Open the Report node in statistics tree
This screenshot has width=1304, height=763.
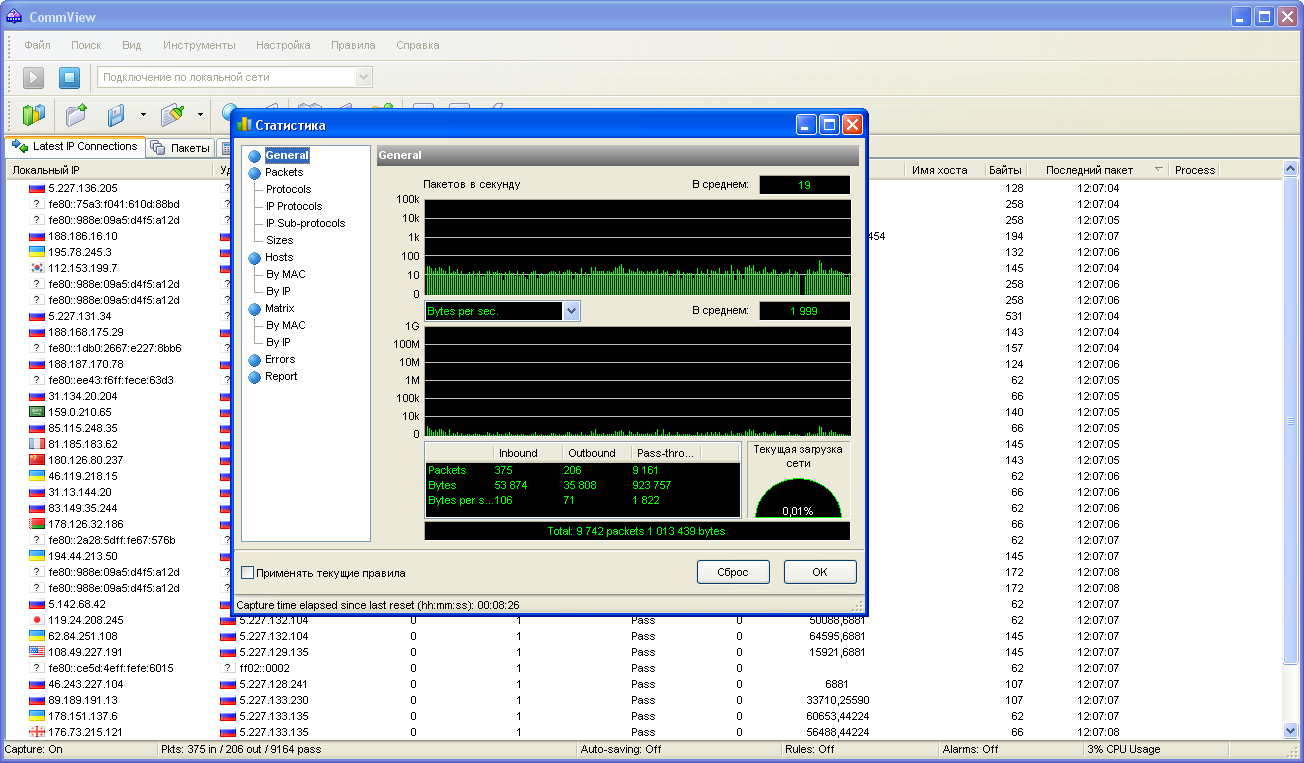(x=280, y=376)
